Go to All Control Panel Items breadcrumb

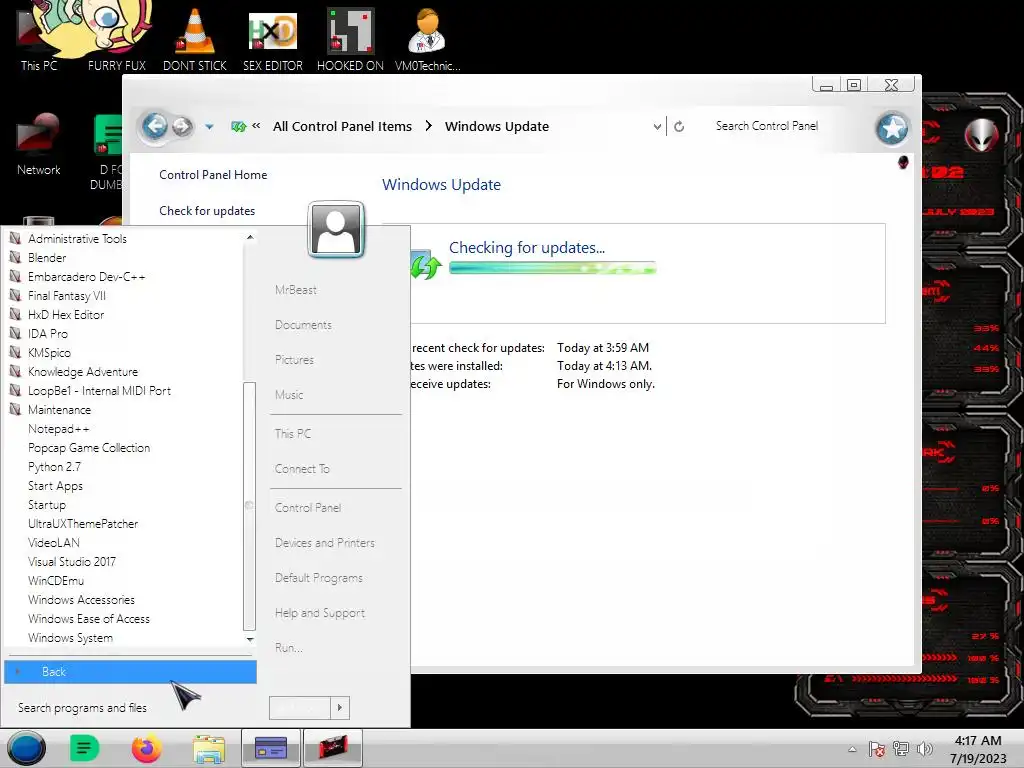[342, 127]
